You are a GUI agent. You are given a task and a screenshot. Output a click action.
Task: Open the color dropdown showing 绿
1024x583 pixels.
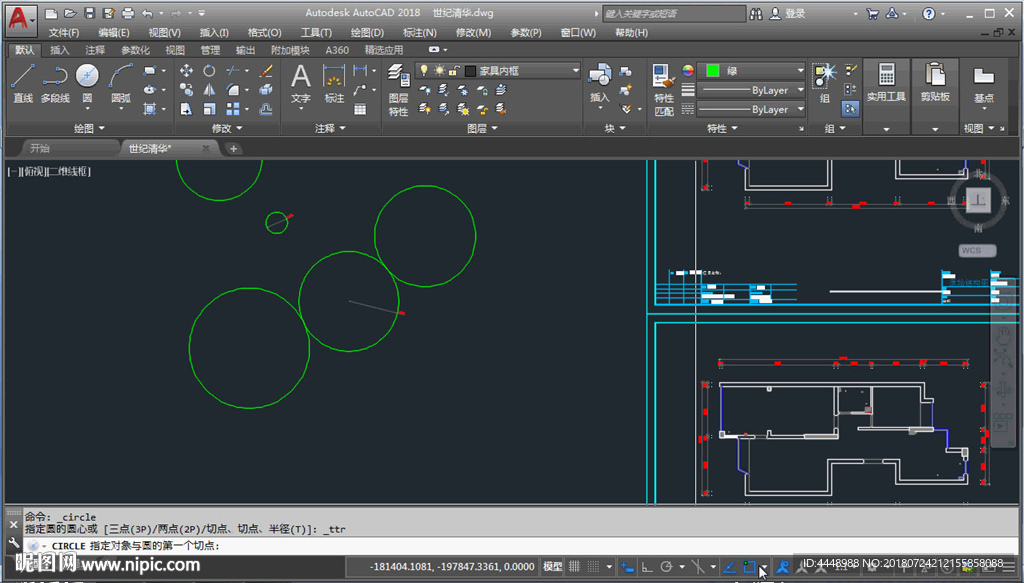coord(751,71)
